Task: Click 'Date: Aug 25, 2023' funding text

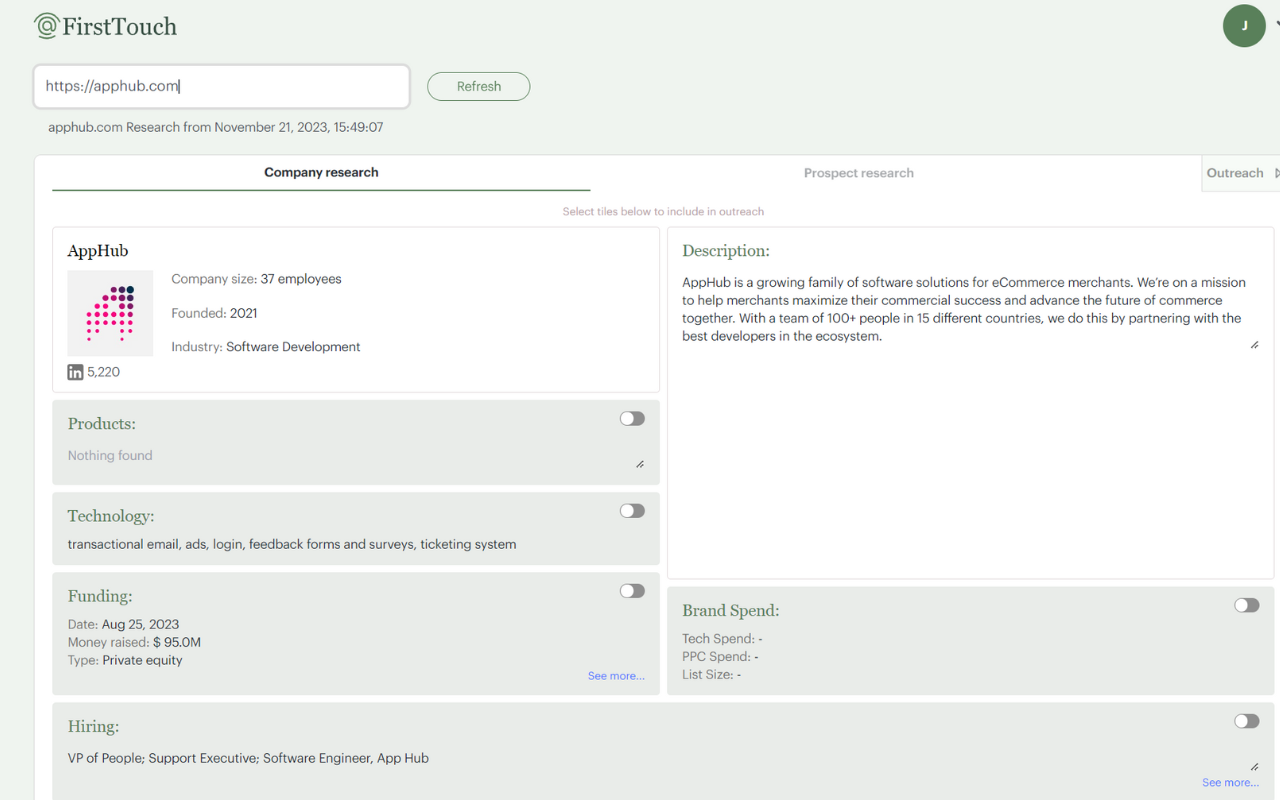Action: [x=123, y=624]
